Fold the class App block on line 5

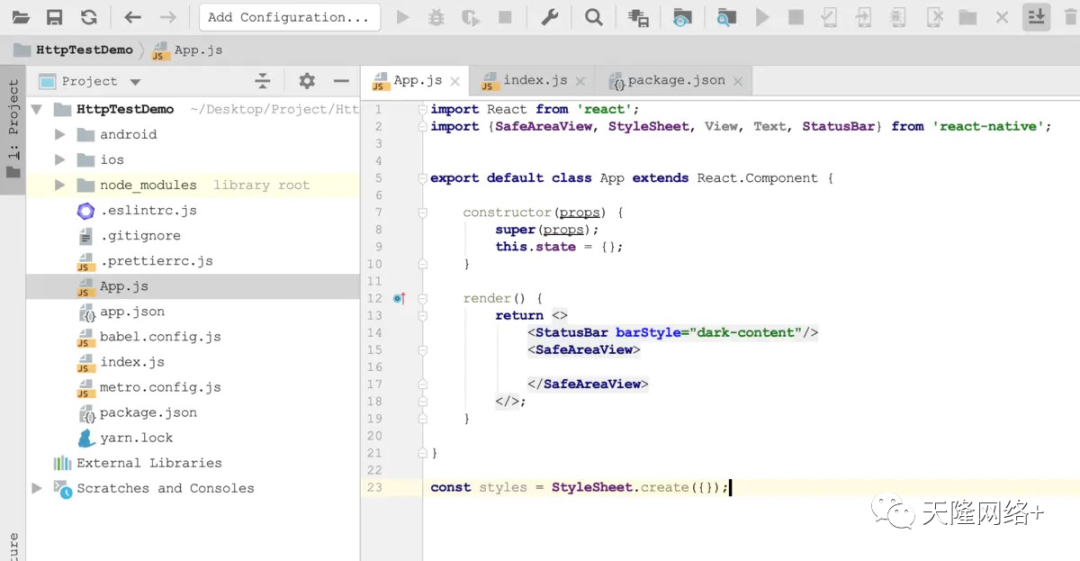pyautogui.click(x=422, y=178)
